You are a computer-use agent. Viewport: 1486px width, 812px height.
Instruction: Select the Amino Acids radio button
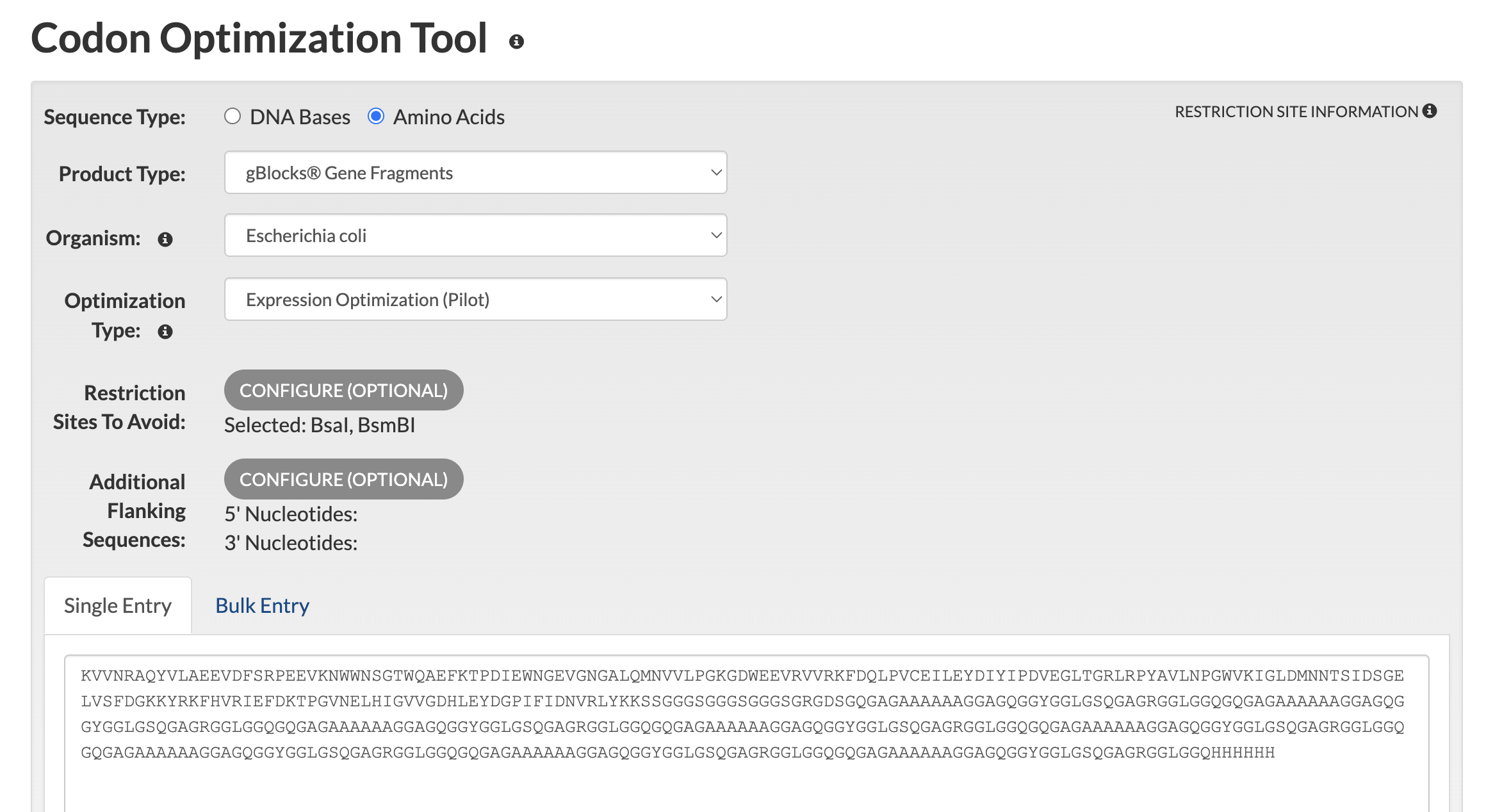[376, 116]
